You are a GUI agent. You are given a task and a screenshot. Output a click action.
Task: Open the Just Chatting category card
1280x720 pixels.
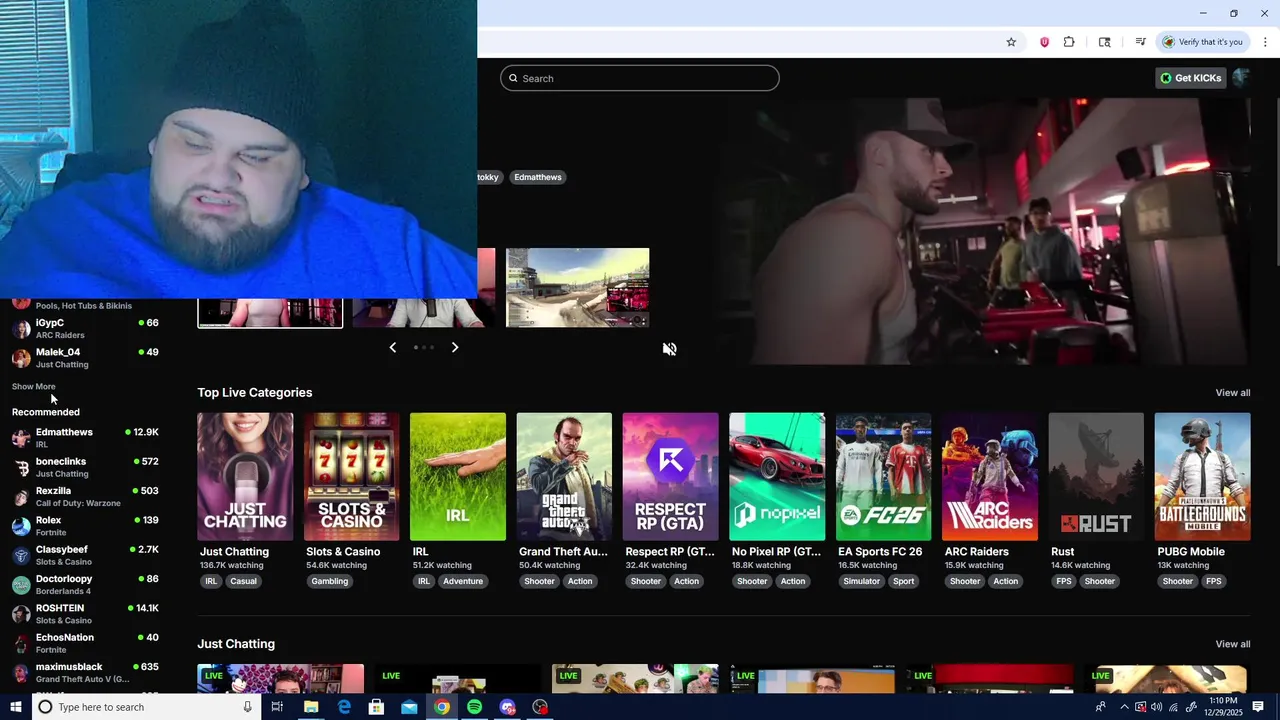[245, 477]
